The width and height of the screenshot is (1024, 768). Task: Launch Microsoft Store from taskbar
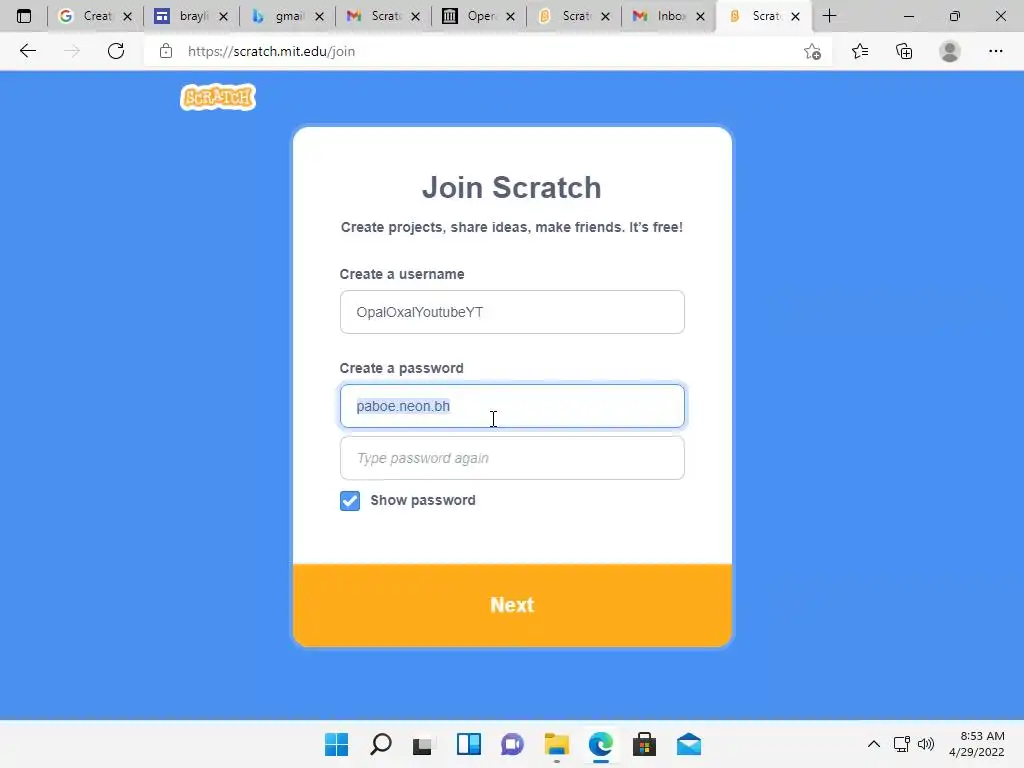[x=644, y=744]
